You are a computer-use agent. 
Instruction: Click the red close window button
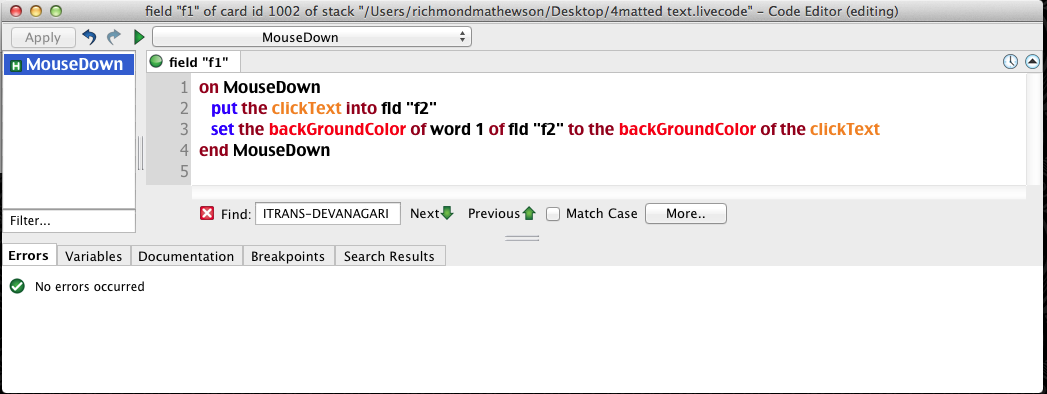point(16,11)
